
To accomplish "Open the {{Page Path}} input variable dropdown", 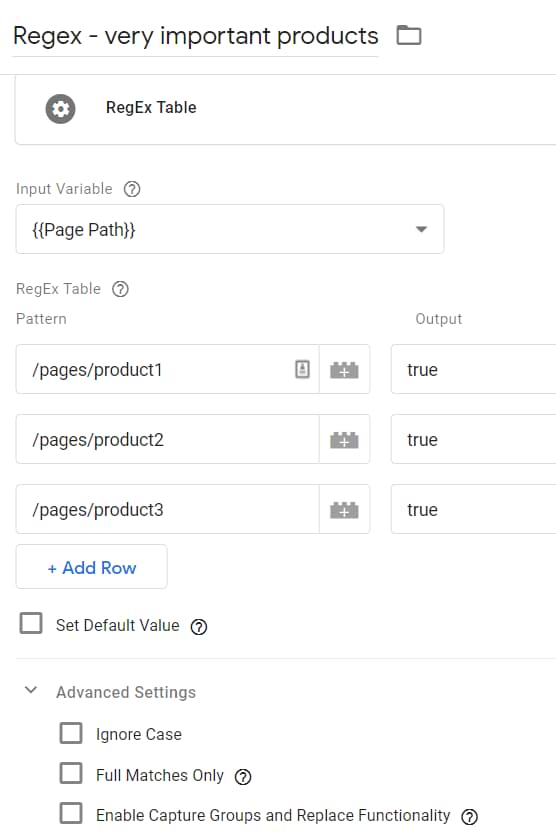I will coord(230,229).
